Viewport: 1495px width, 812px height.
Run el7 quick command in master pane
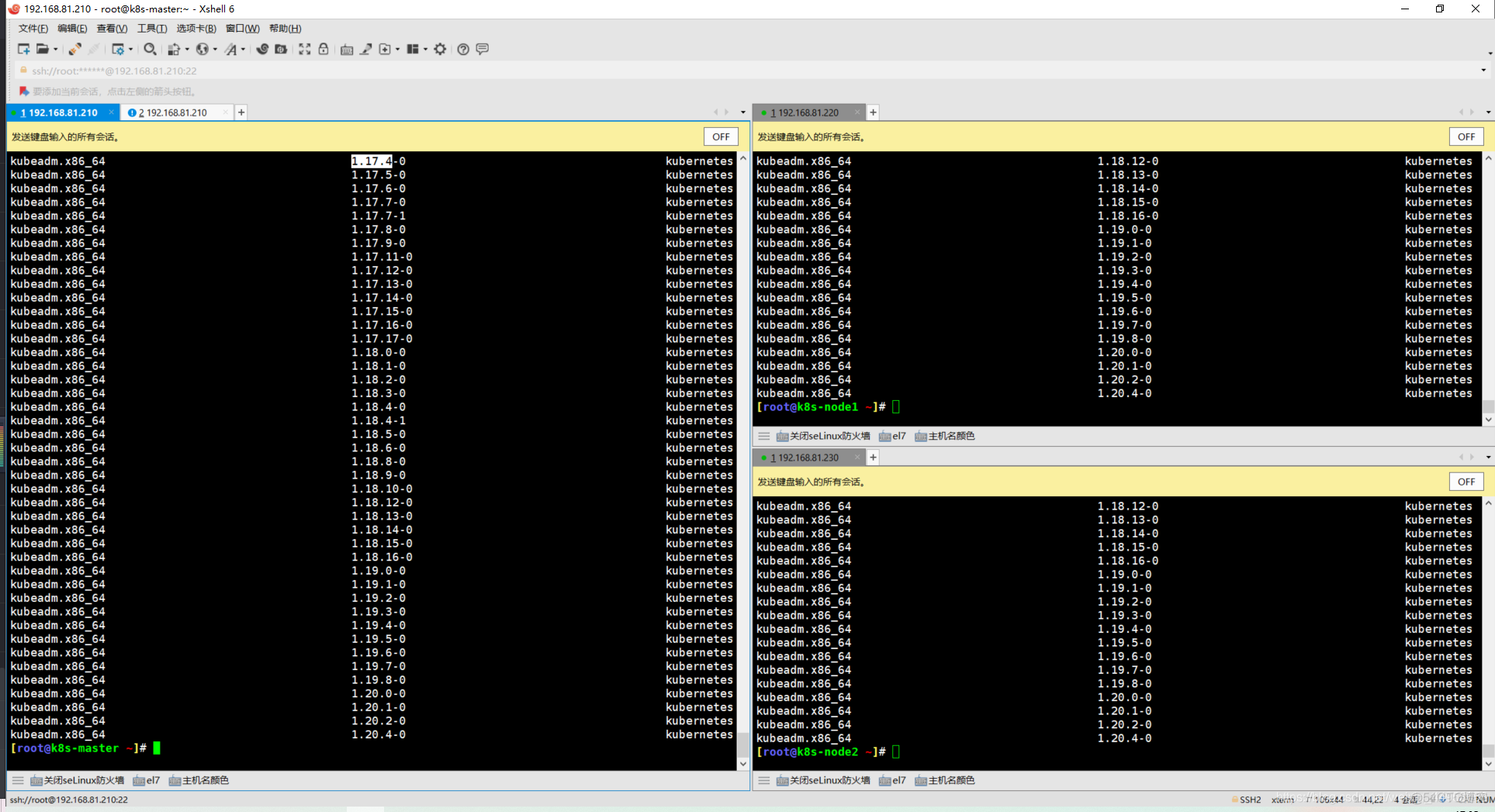point(147,780)
